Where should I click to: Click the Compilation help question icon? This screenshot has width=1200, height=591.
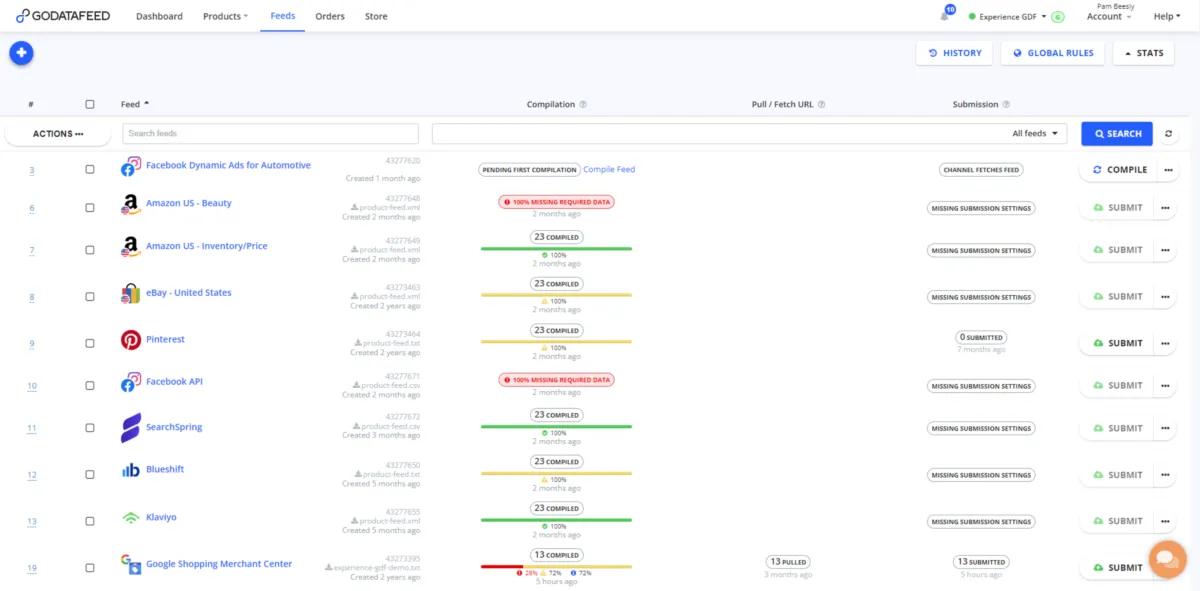tap(583, 104)
